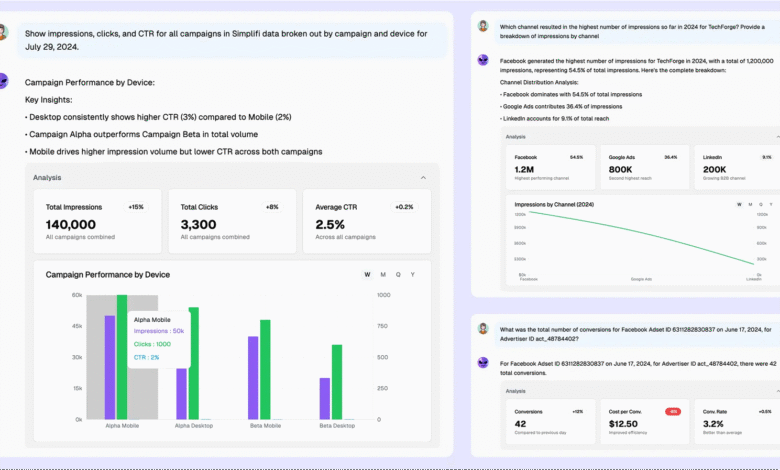
Task: Click the user avatar beside the Facebook Adset question
Action: tap(482, 328)
